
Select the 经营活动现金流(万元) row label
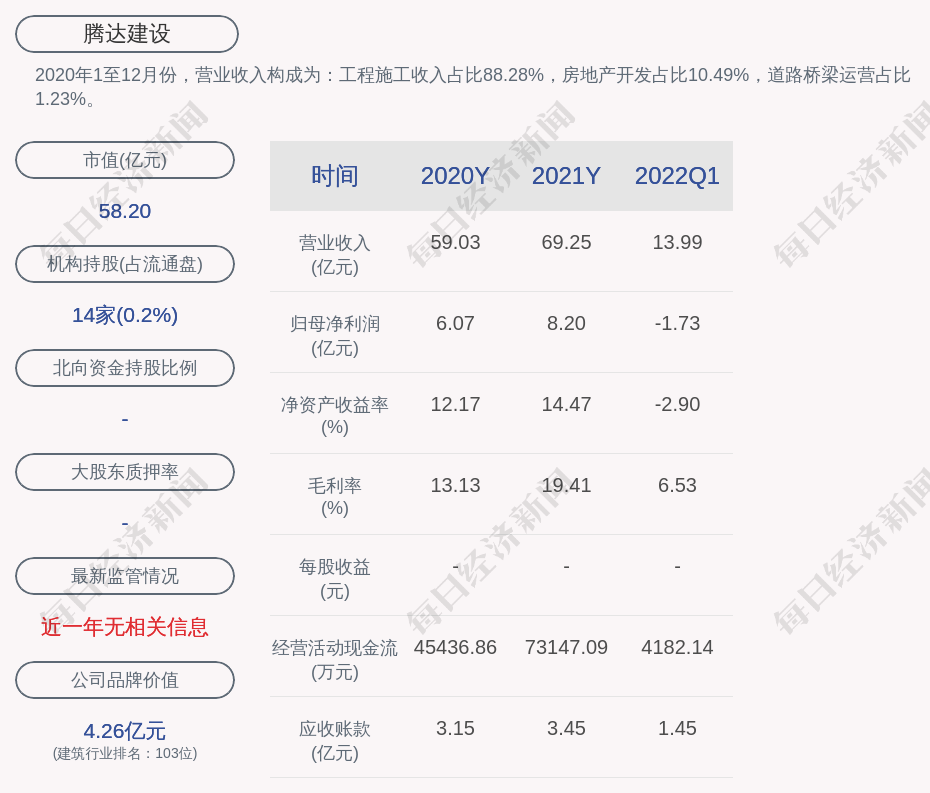point(335,660)
